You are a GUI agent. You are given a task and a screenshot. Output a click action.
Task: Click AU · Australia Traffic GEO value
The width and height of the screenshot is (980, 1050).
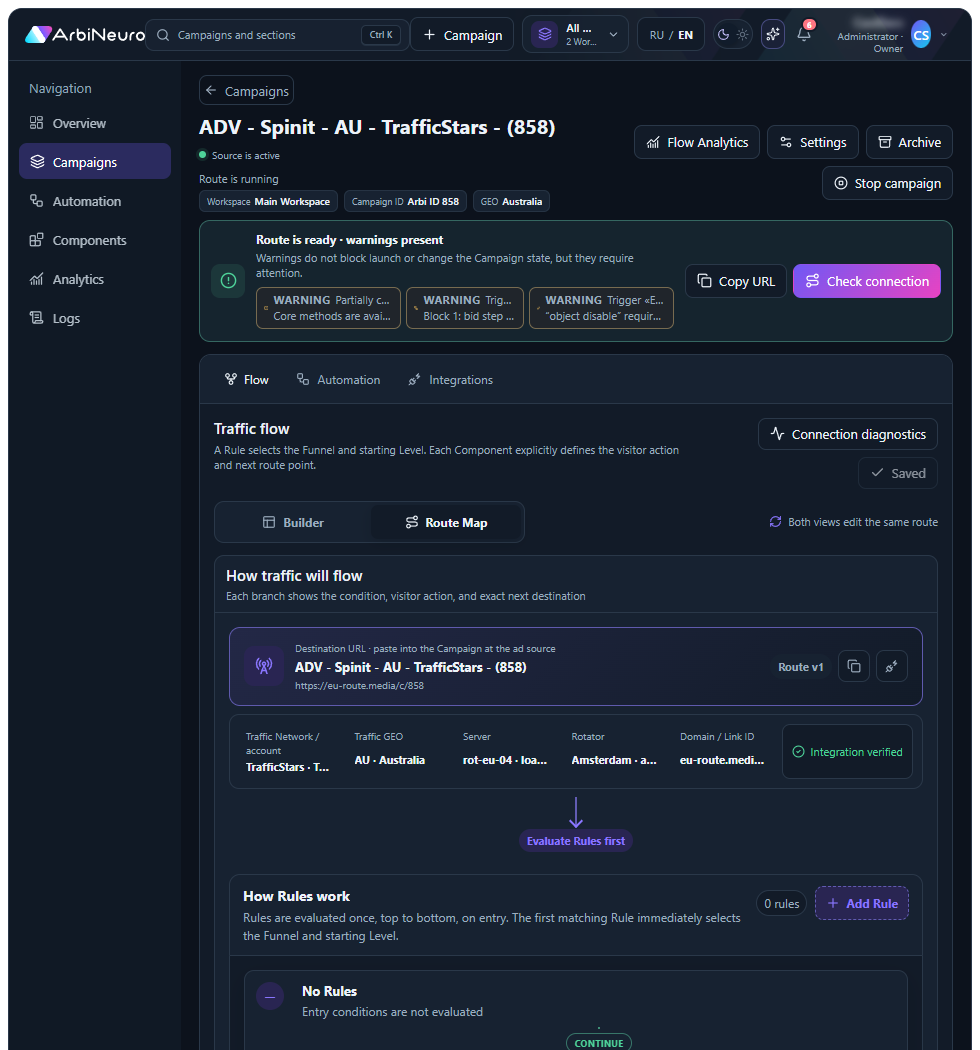(390, 760)
